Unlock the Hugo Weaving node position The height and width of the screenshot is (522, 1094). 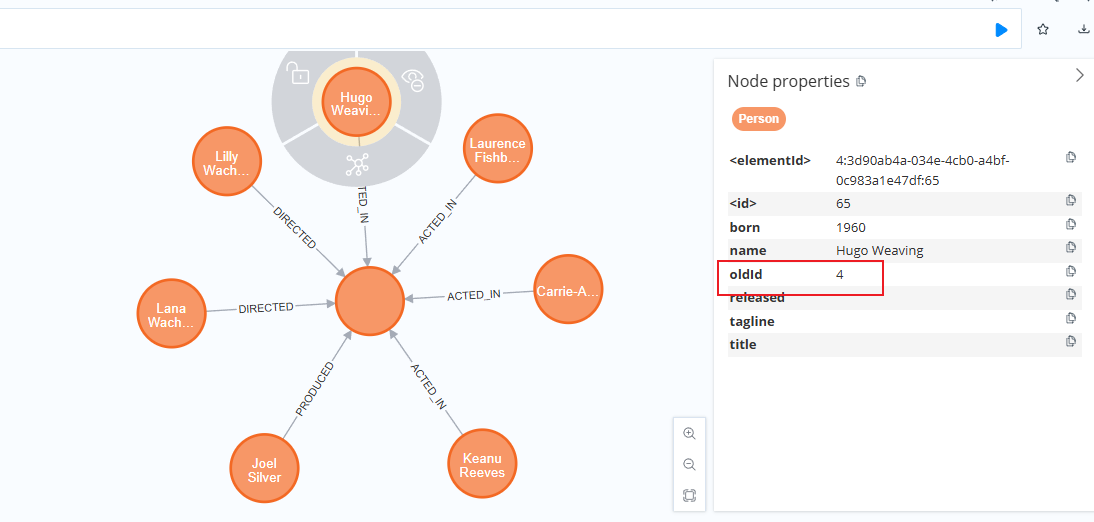pos(299,73)
